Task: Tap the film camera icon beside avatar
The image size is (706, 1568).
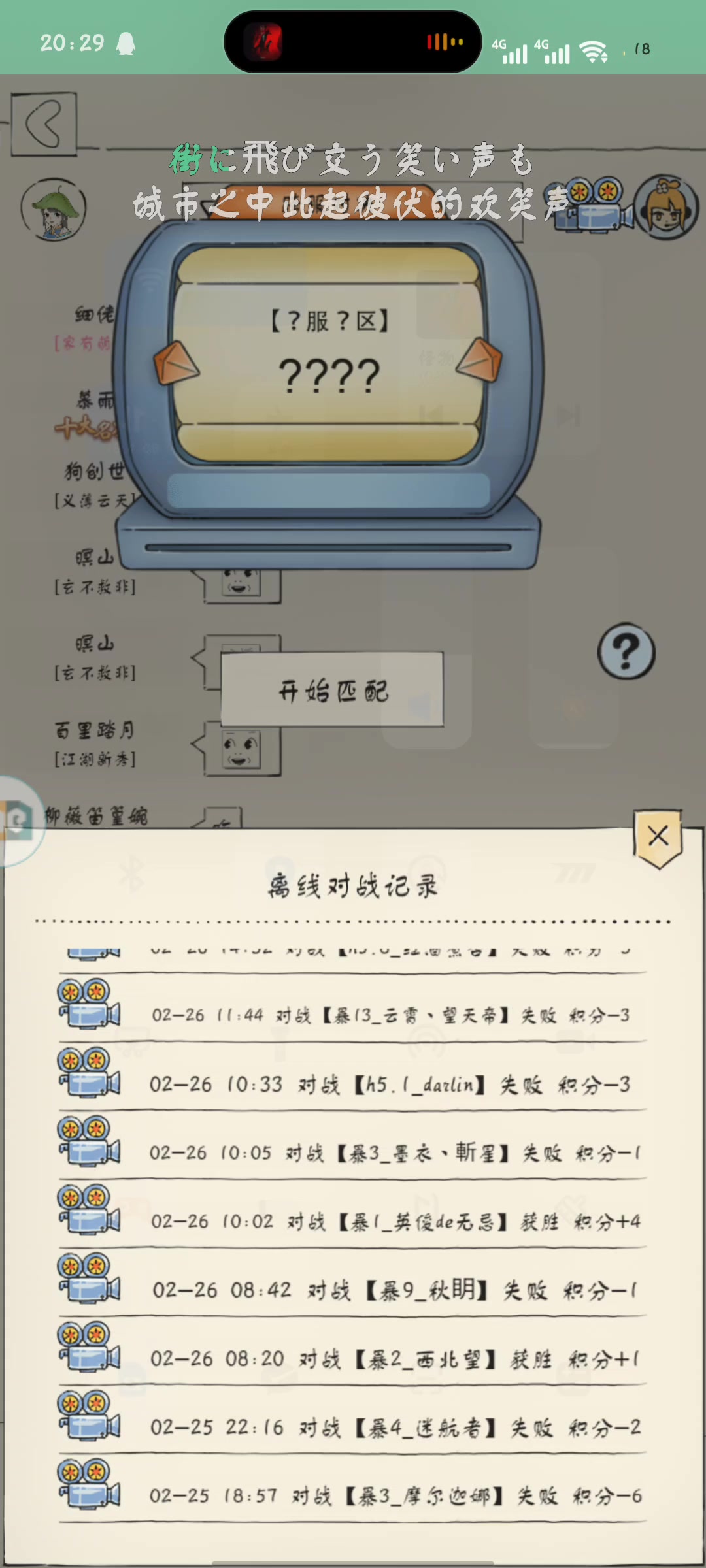Action: coord(592,204)
